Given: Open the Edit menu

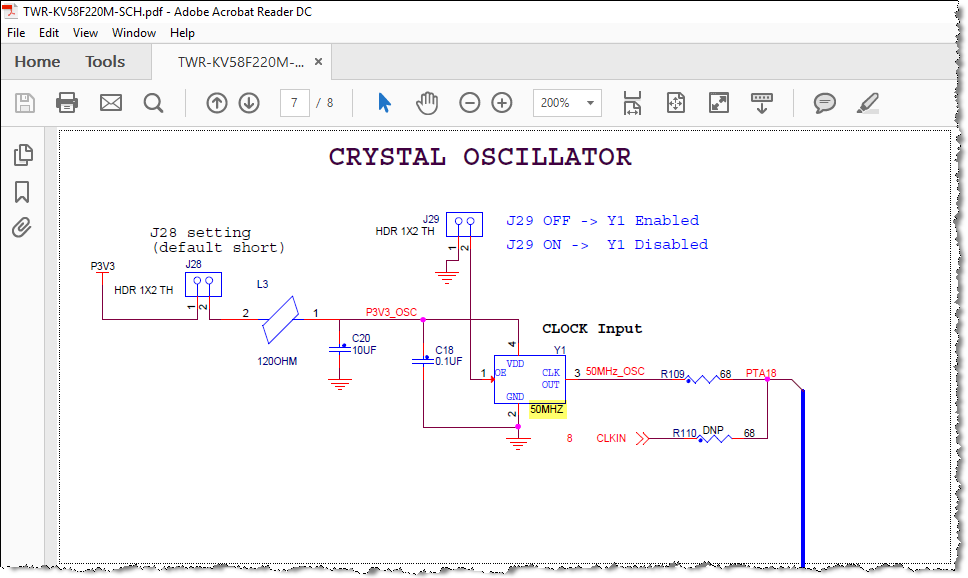Looking at the screenshot, I should point(49,33).
